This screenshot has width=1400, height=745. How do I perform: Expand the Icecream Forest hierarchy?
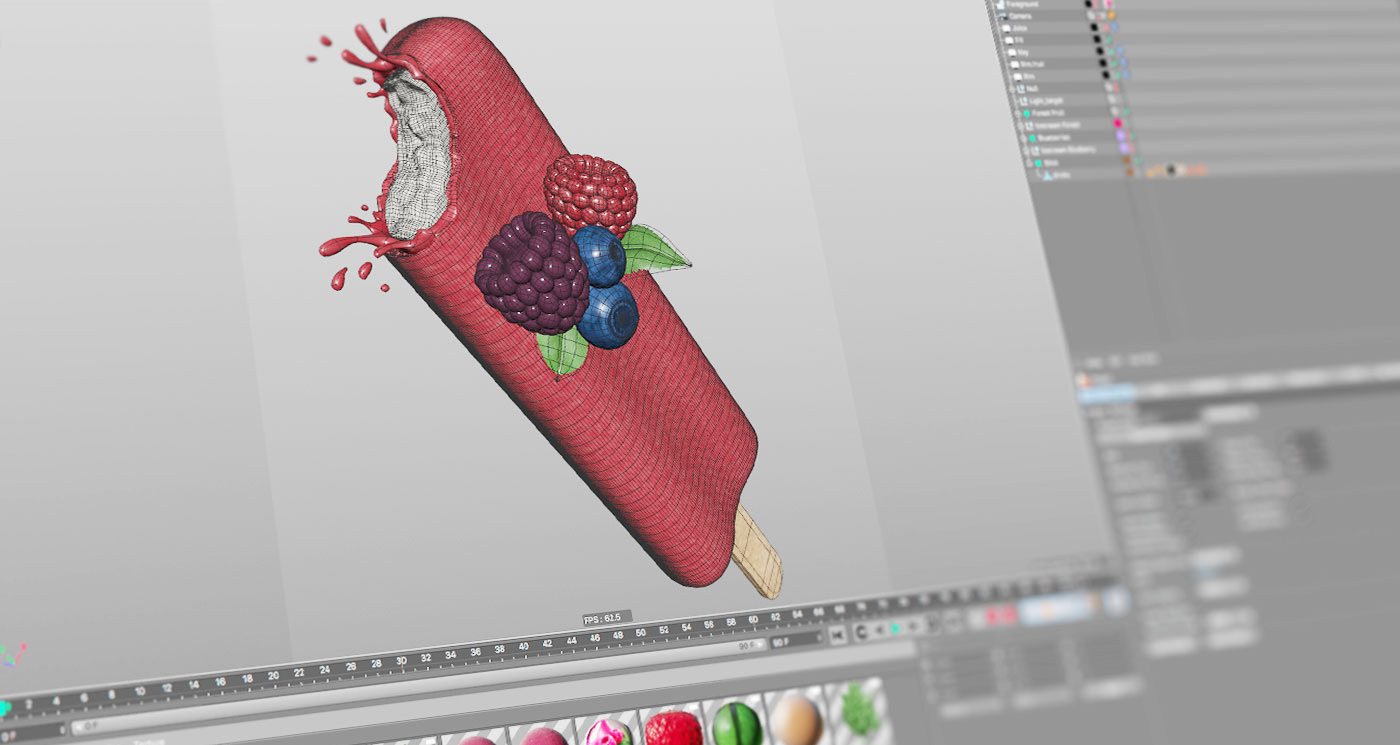pos(1021,125)
